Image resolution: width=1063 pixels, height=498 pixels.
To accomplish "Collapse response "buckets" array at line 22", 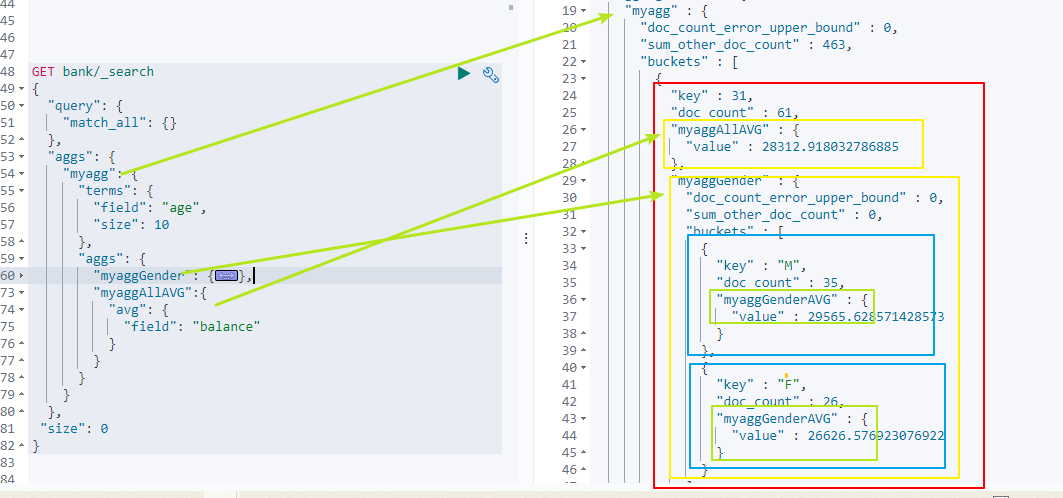I will point(584,61).
